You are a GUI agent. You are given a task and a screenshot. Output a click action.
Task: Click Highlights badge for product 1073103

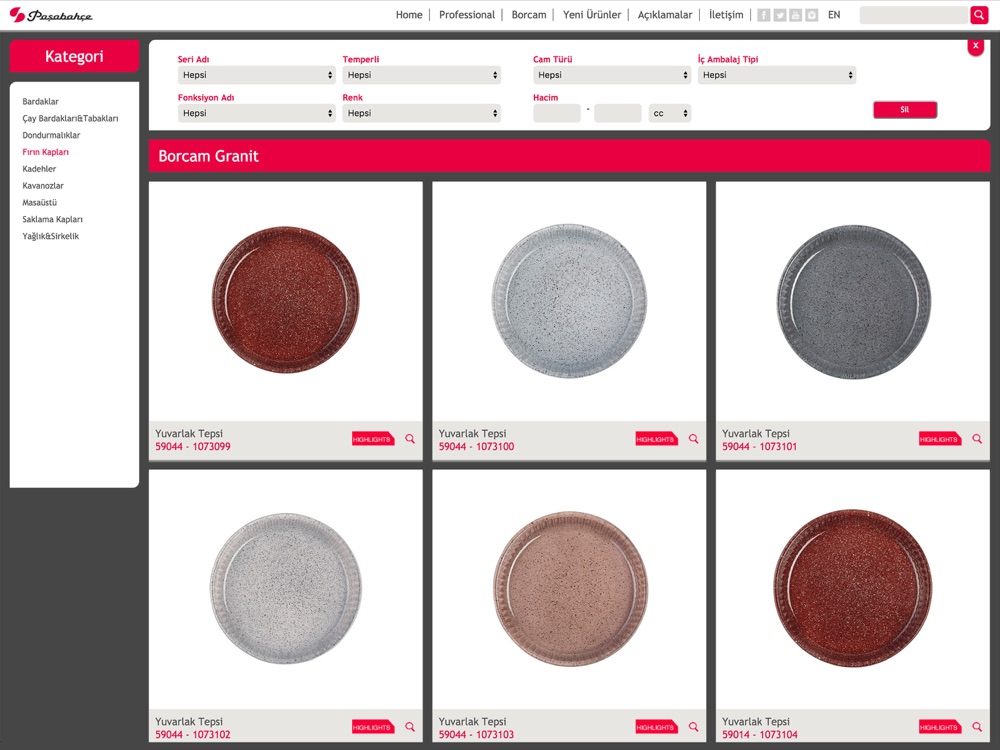[x=656, y=727]
